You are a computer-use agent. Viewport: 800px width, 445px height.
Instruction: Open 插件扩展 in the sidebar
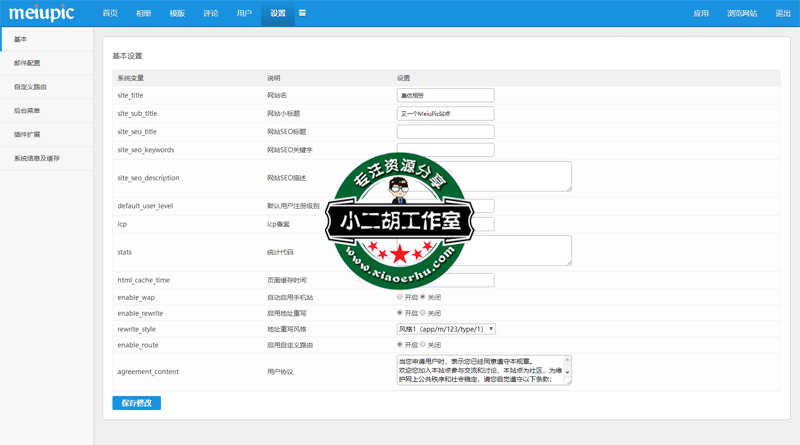coord(27,134)
